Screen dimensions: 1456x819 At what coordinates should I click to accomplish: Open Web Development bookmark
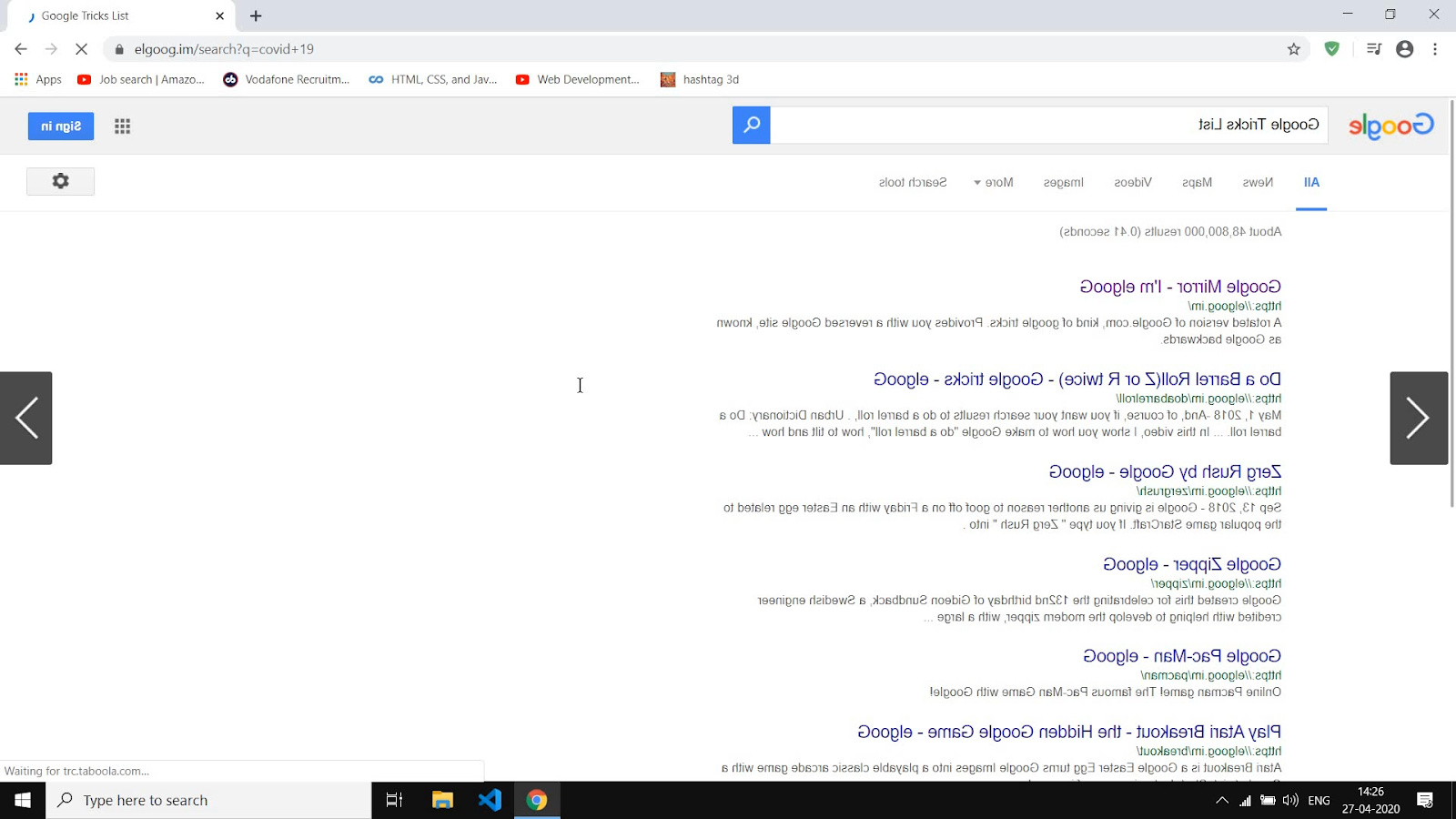coord(578,79)
